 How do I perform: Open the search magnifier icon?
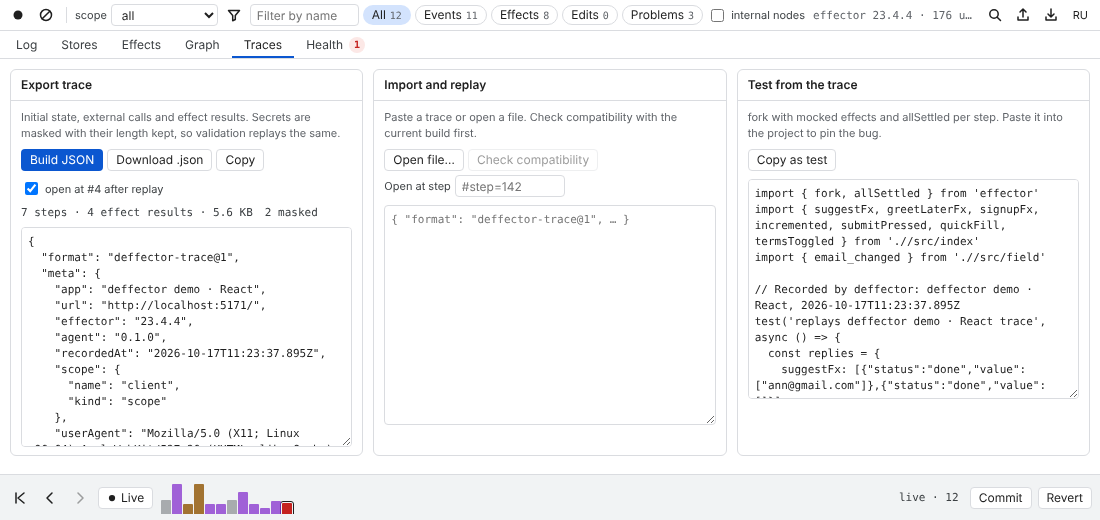coord(995,15)
